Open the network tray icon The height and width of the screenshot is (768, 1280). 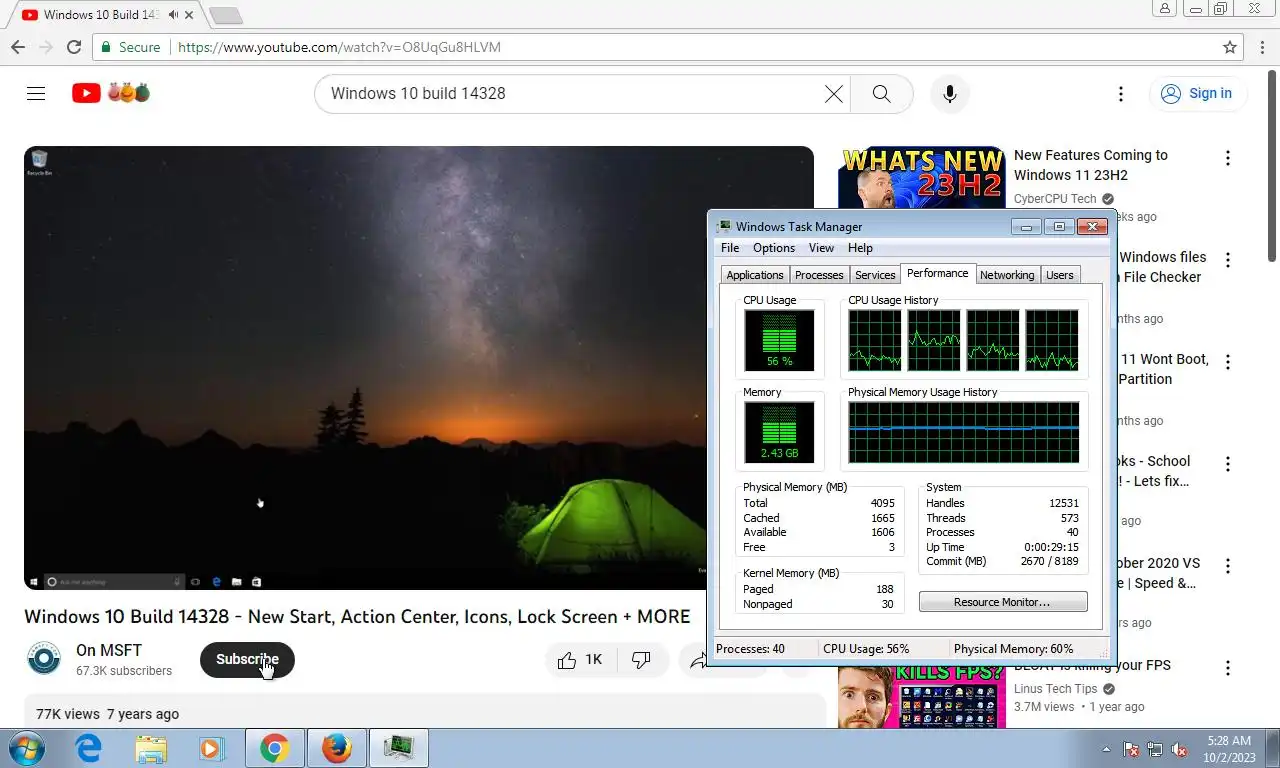(1155, 748)
